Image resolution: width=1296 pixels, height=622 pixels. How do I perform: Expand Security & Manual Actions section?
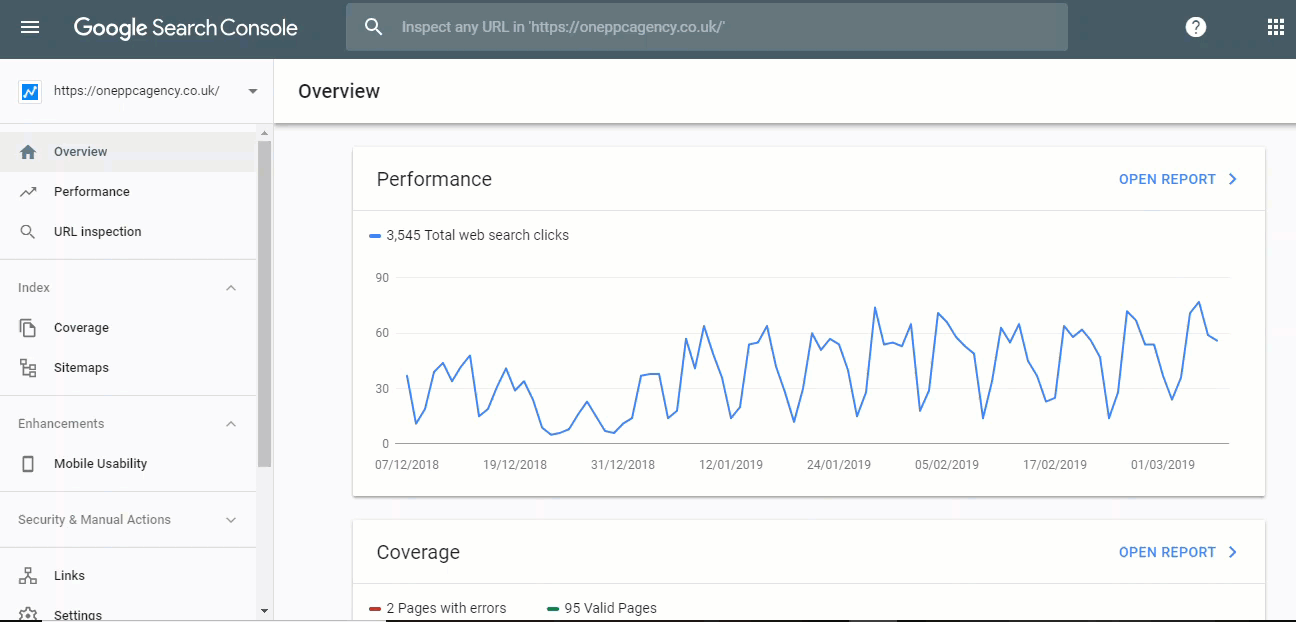[231, 520]
